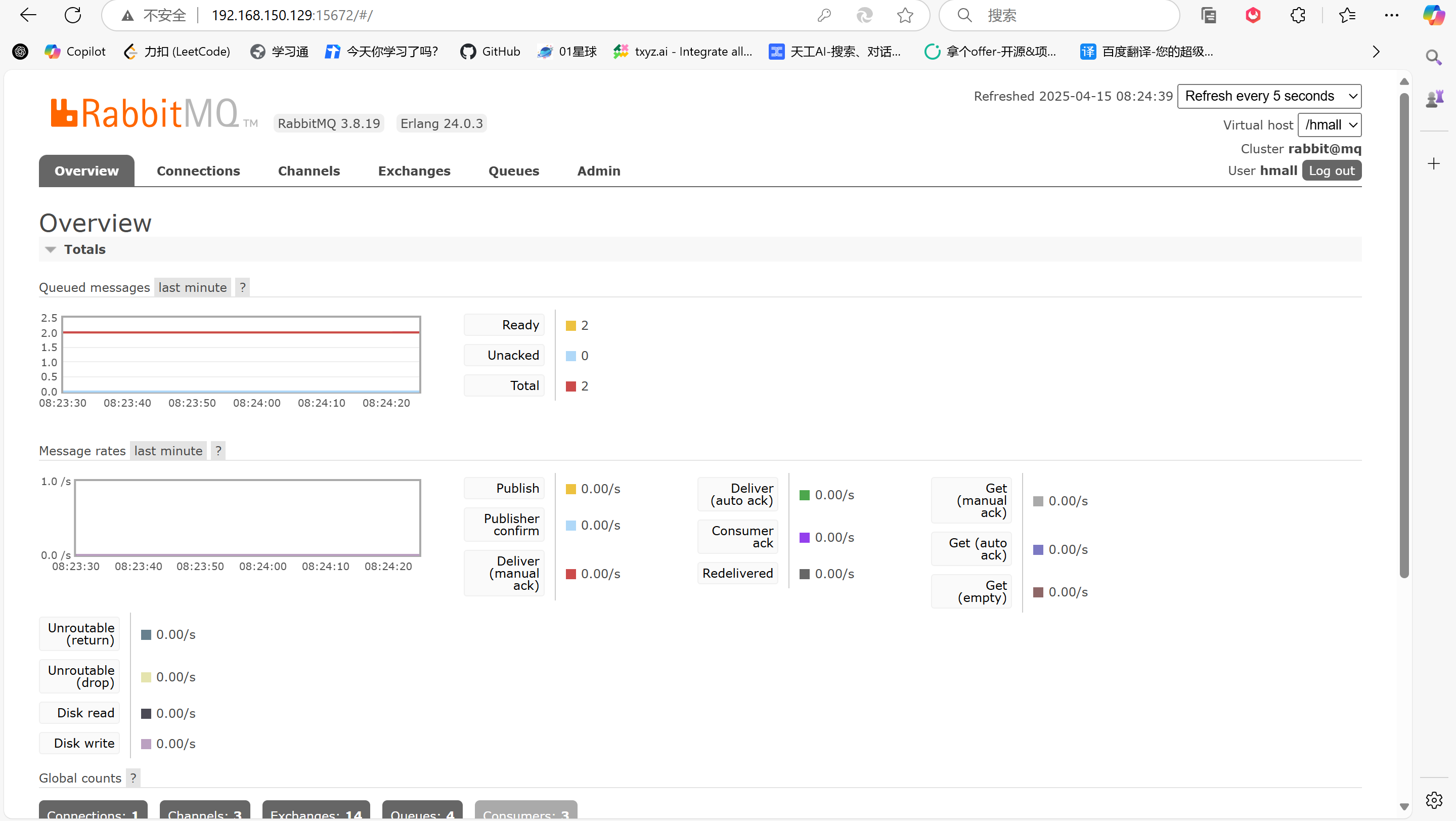Reload the page with the refresh icon
The height and width of the screenshot is (821, 1456).
point(72,15)
